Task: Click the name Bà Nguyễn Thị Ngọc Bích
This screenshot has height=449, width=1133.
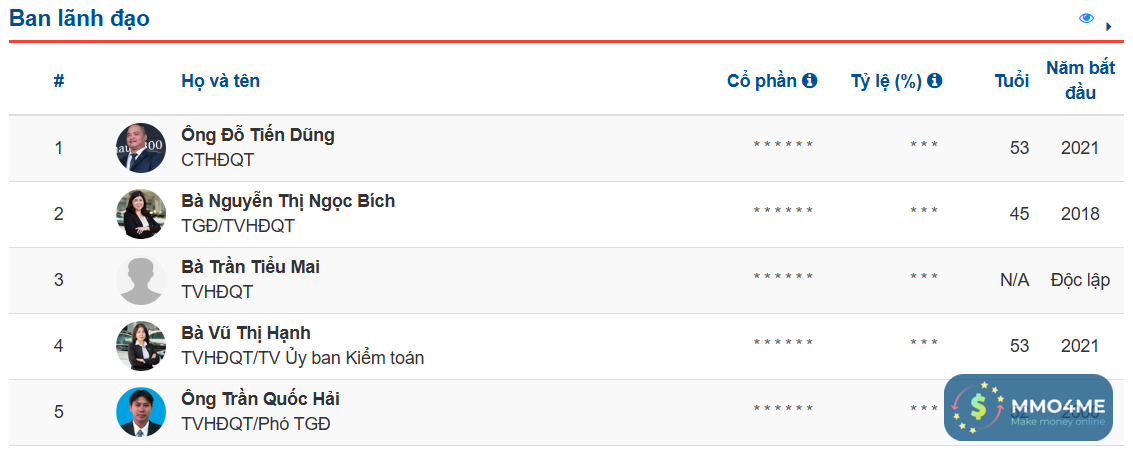Action: pos(288,201)
